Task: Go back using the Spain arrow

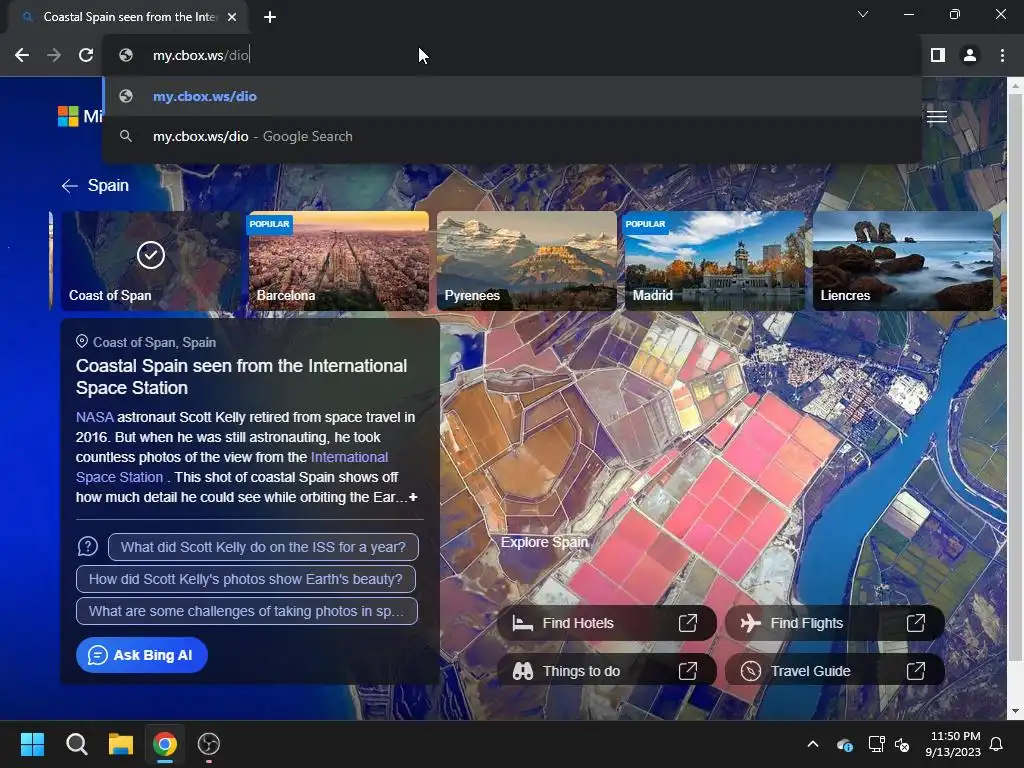Action: pyautogui.click(x=70, y=186)
